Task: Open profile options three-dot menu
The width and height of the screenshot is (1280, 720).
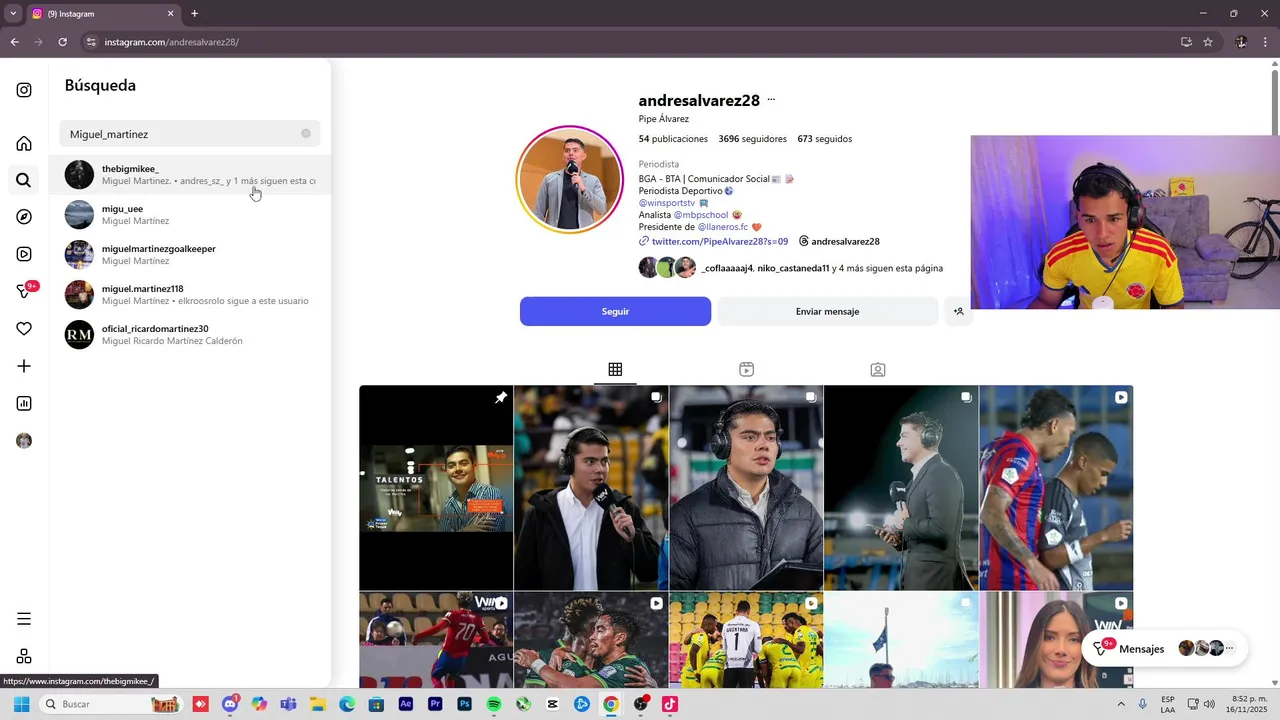Action: coord(771,100)
